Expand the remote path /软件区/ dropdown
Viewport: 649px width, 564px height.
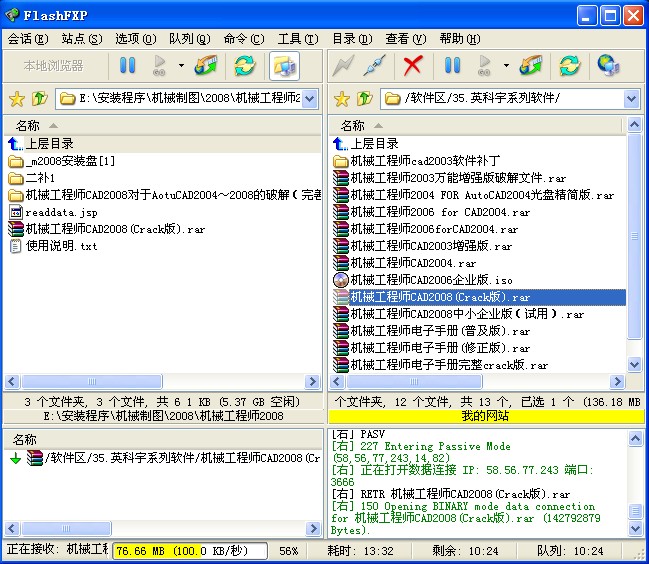(632, 98)
